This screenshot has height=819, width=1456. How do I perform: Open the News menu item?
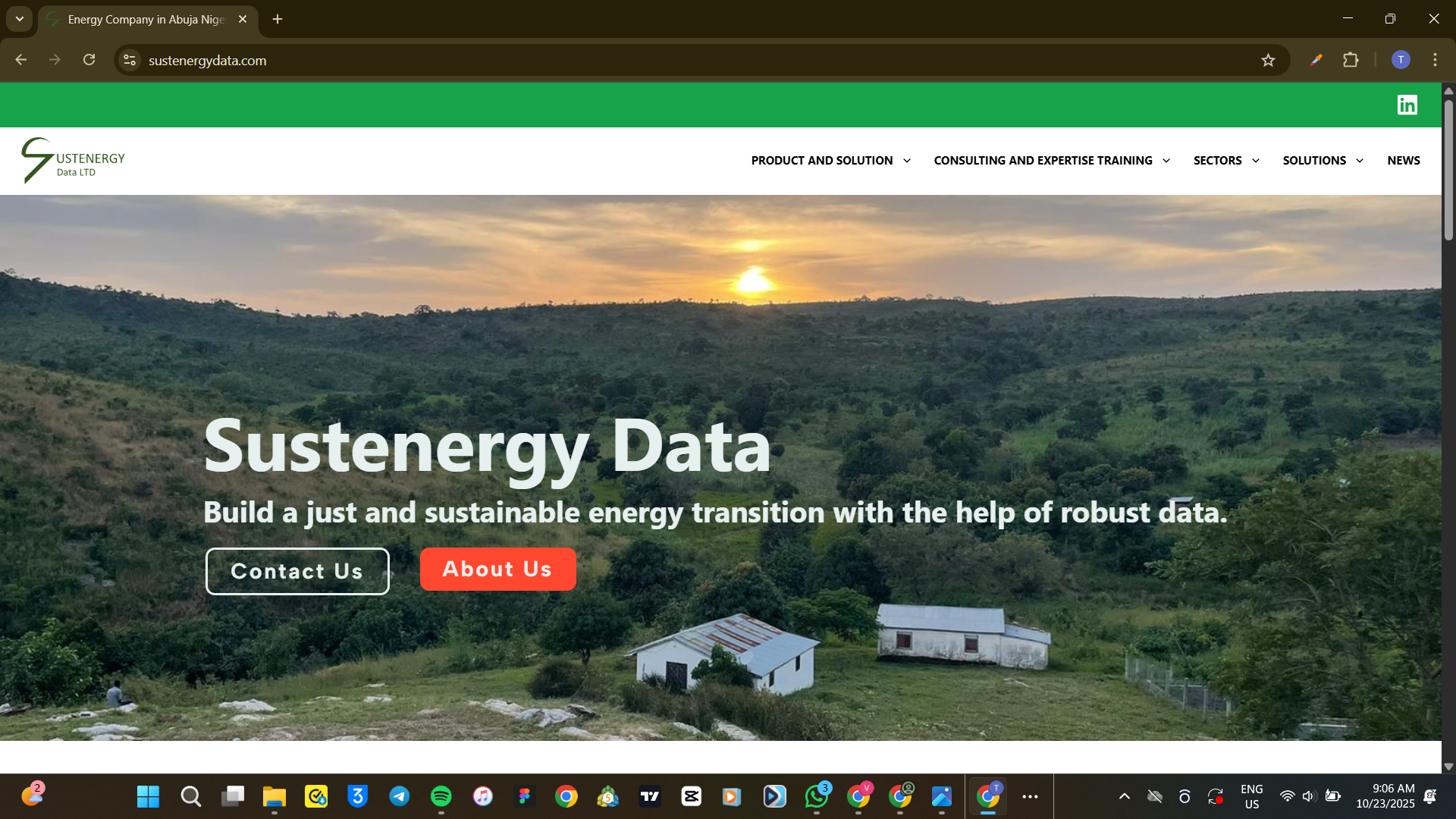(1403, 161)
